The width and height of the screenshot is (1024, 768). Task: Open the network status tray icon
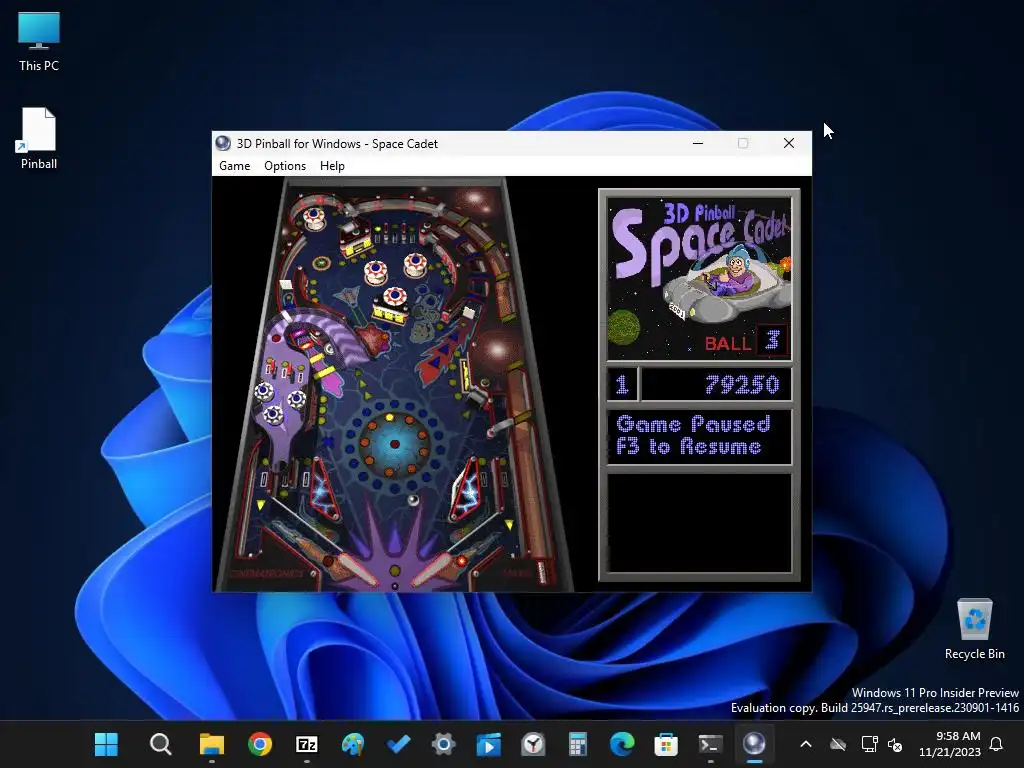tap(869, 744)
